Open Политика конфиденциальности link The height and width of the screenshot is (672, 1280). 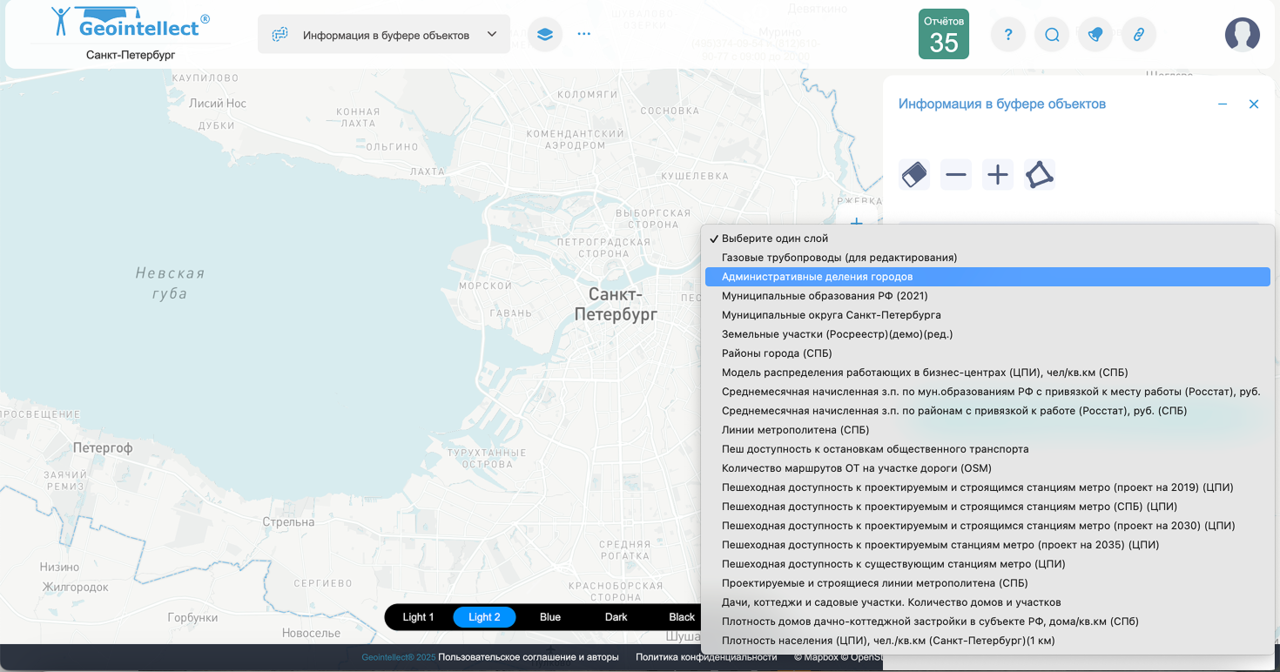point(706,657)
